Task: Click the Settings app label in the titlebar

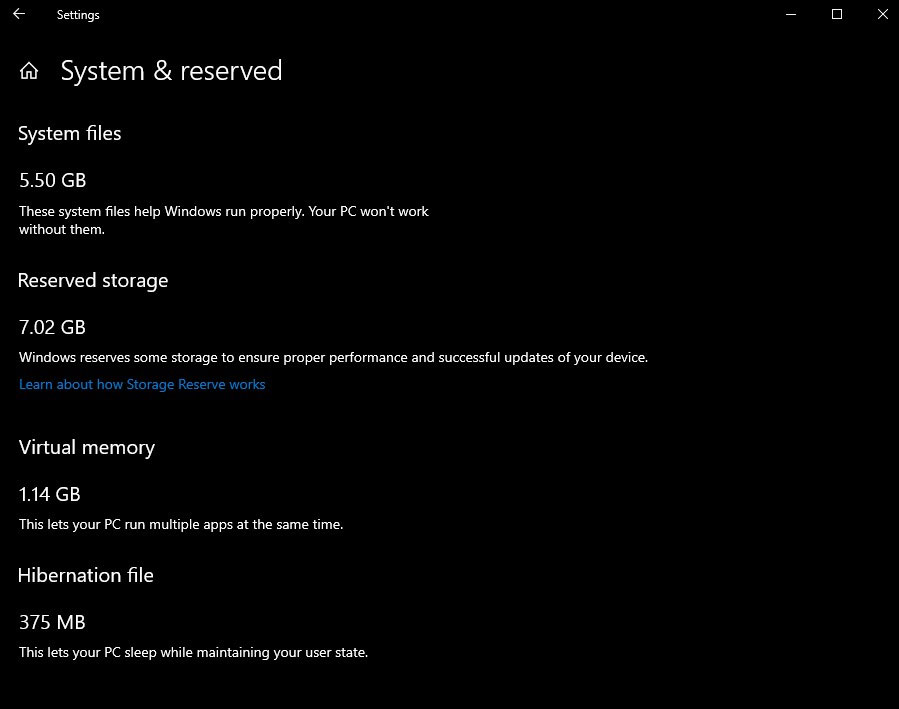Action: click(x=78, y=14)
